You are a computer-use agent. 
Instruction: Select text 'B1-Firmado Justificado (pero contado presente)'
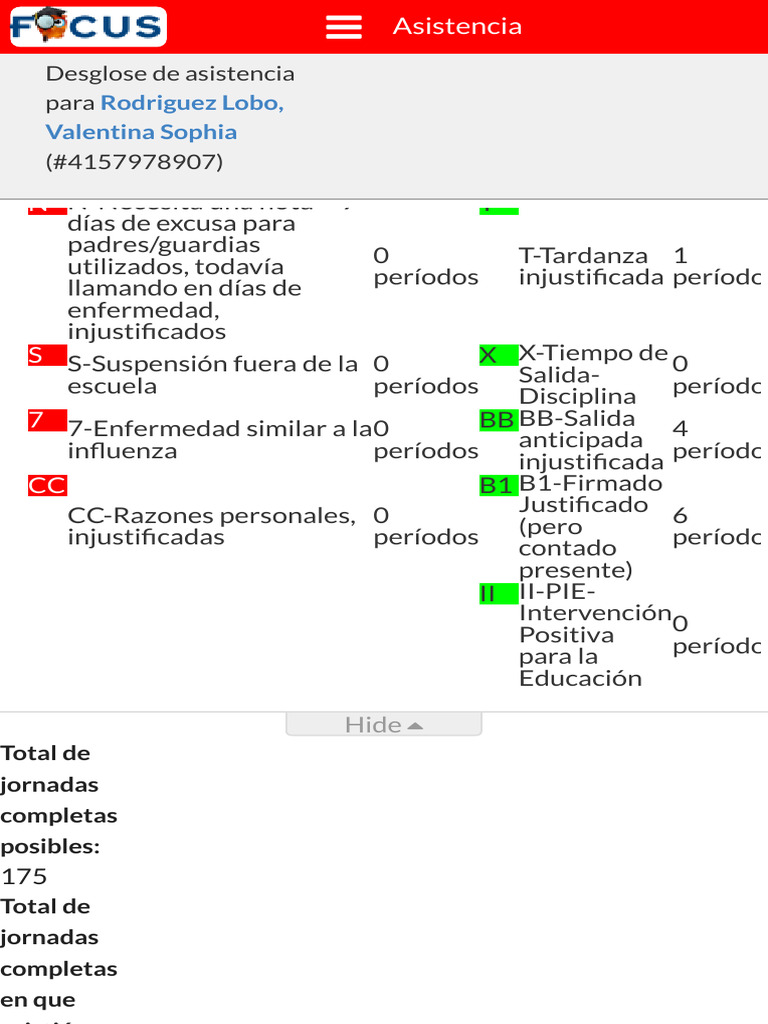[590, 526]
